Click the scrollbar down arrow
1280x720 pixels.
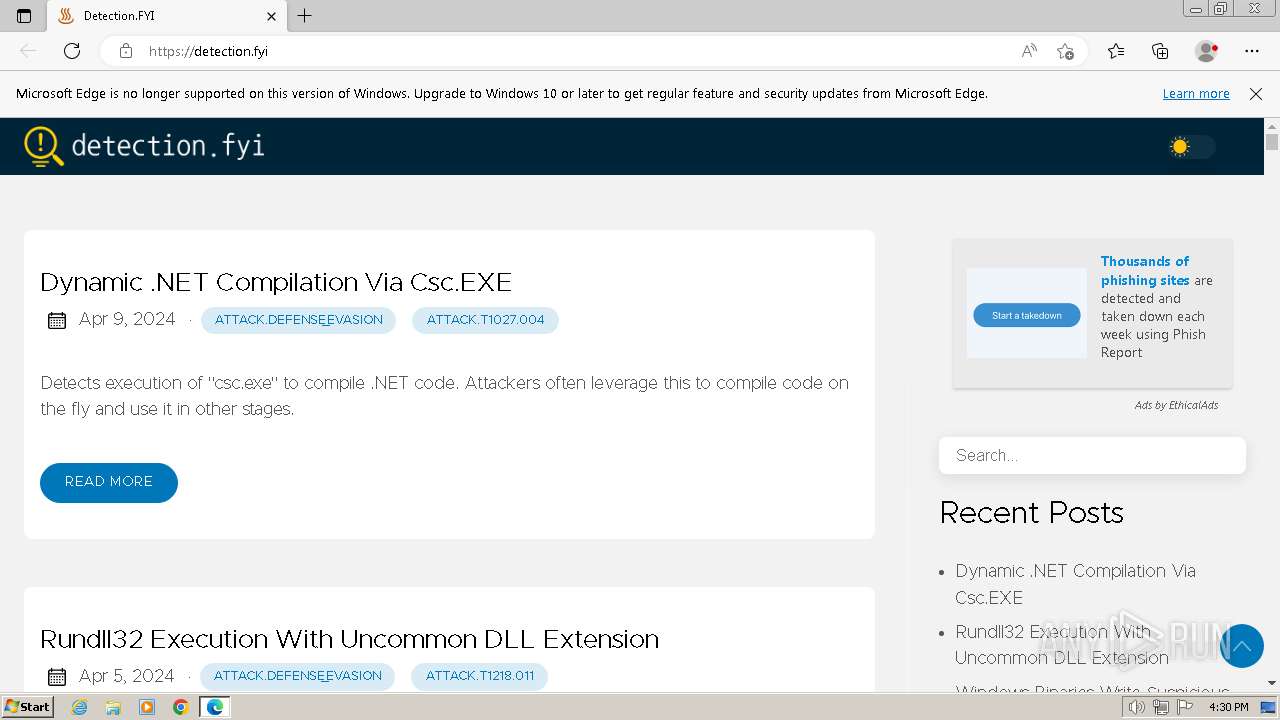coord(1272,683)
